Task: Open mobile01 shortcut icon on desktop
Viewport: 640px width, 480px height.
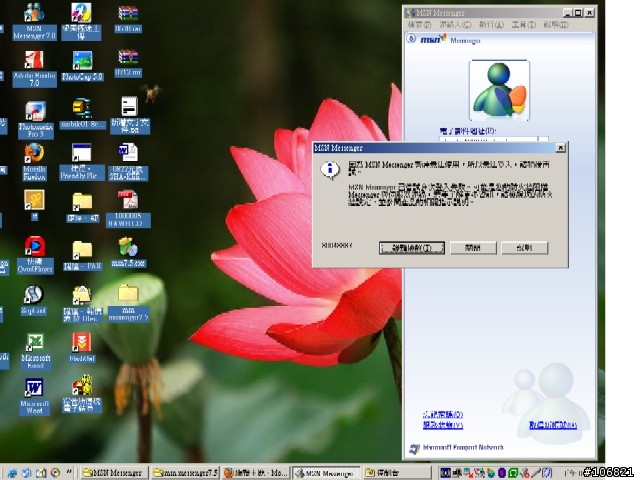Action: coord(82,113)
